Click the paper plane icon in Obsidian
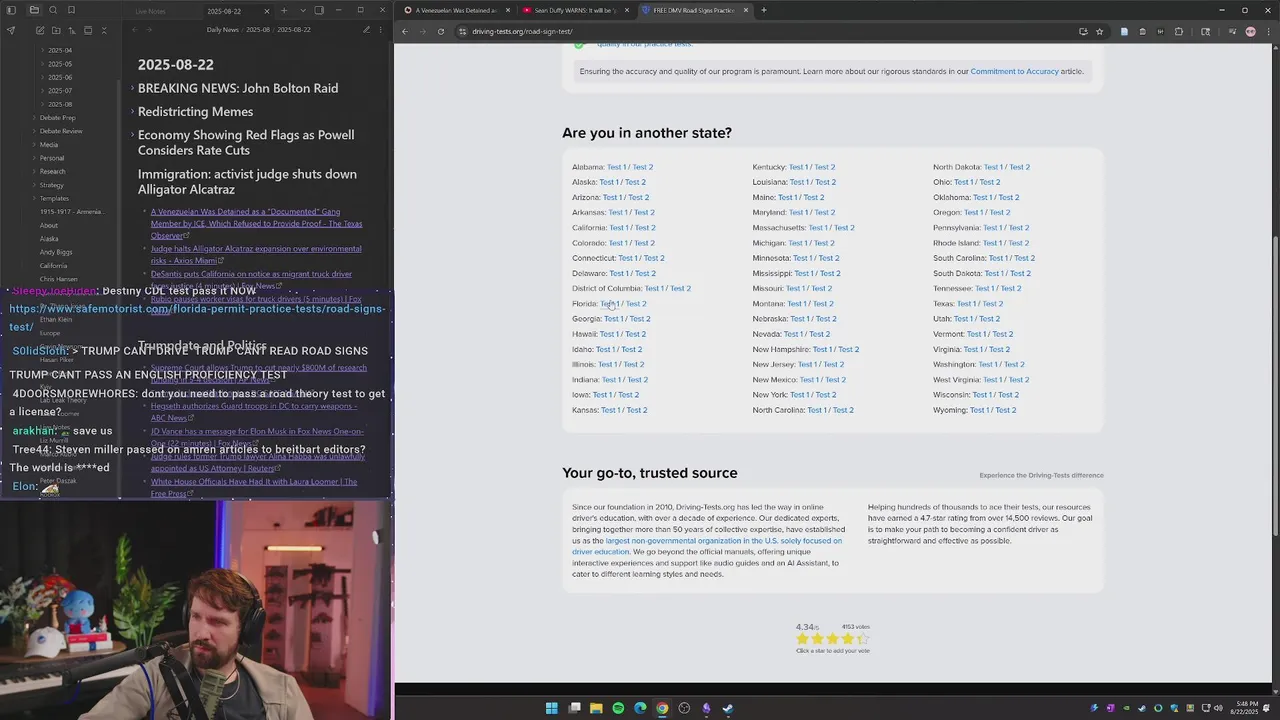This screenshot has height=720, width=1280. tap(11, 30)
